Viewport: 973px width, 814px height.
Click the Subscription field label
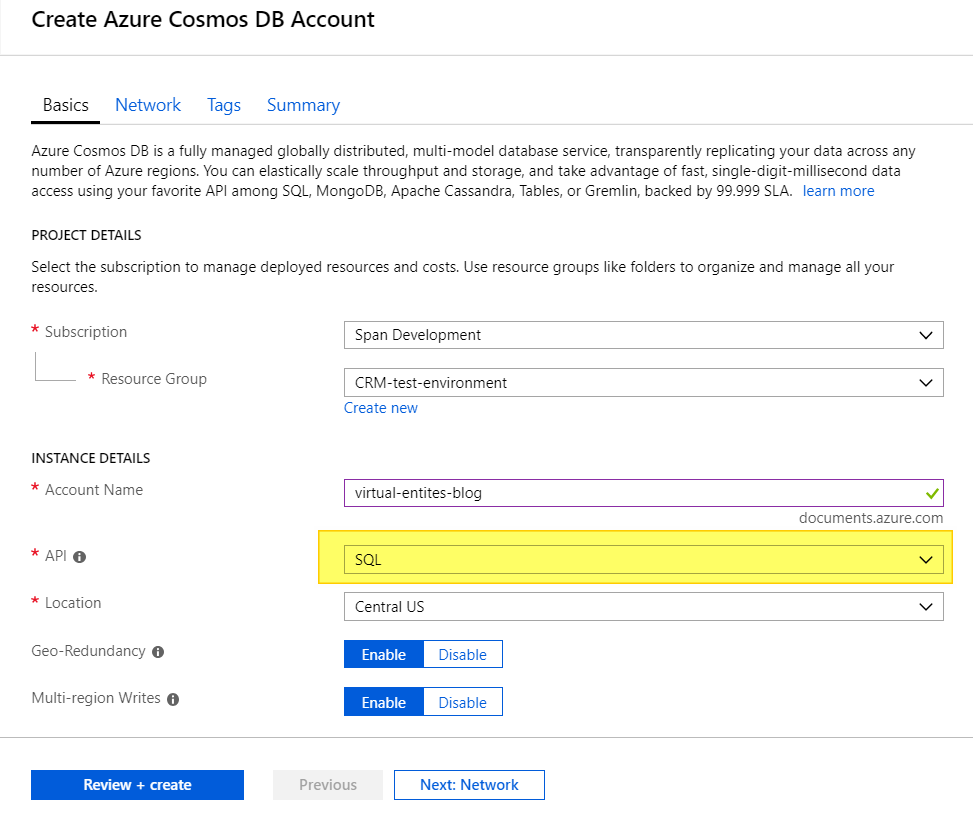[x=86, y=332]
